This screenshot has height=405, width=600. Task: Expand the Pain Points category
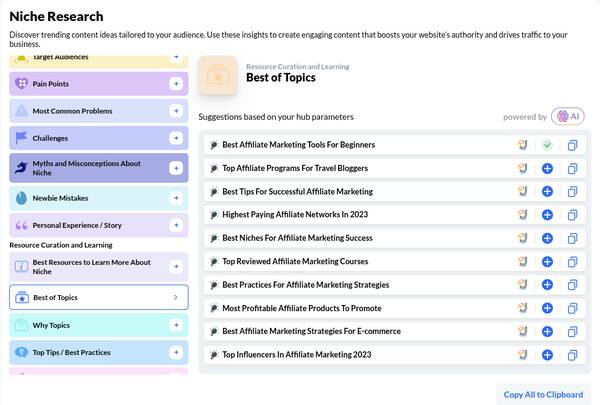pyautogui.click(x=176, y=84)
